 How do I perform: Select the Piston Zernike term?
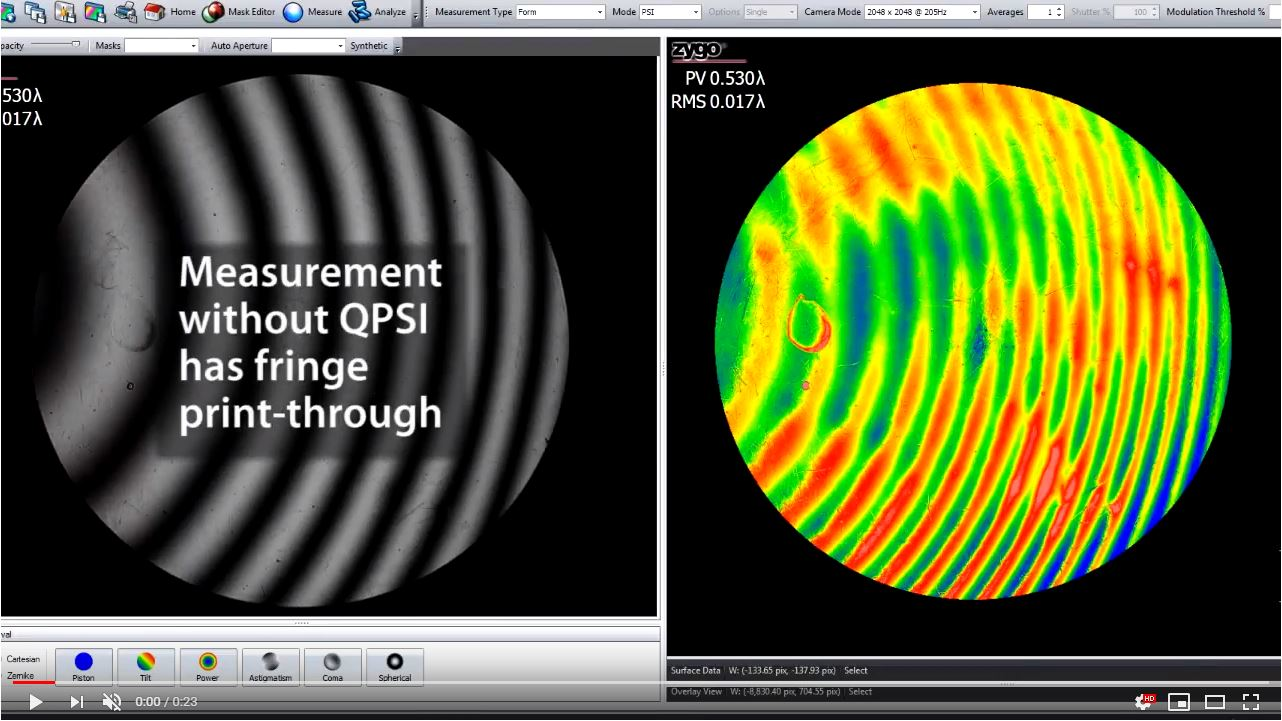coord(84,666)
